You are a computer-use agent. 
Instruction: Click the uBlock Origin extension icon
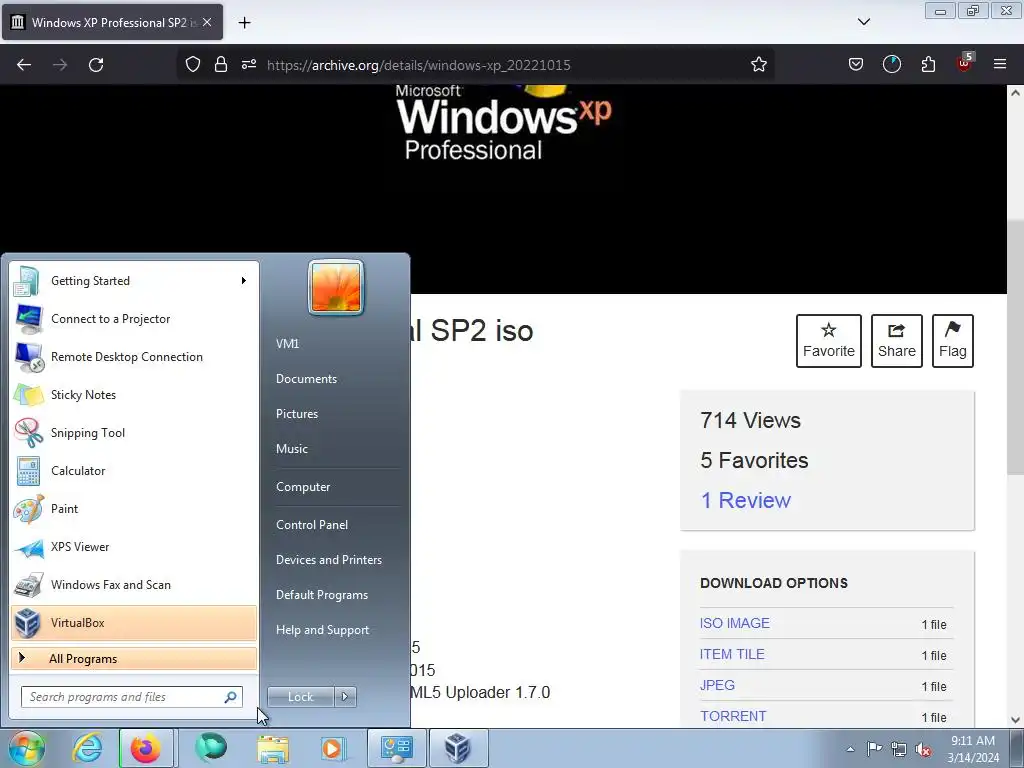pyautogui.click(x=964, y=63)
